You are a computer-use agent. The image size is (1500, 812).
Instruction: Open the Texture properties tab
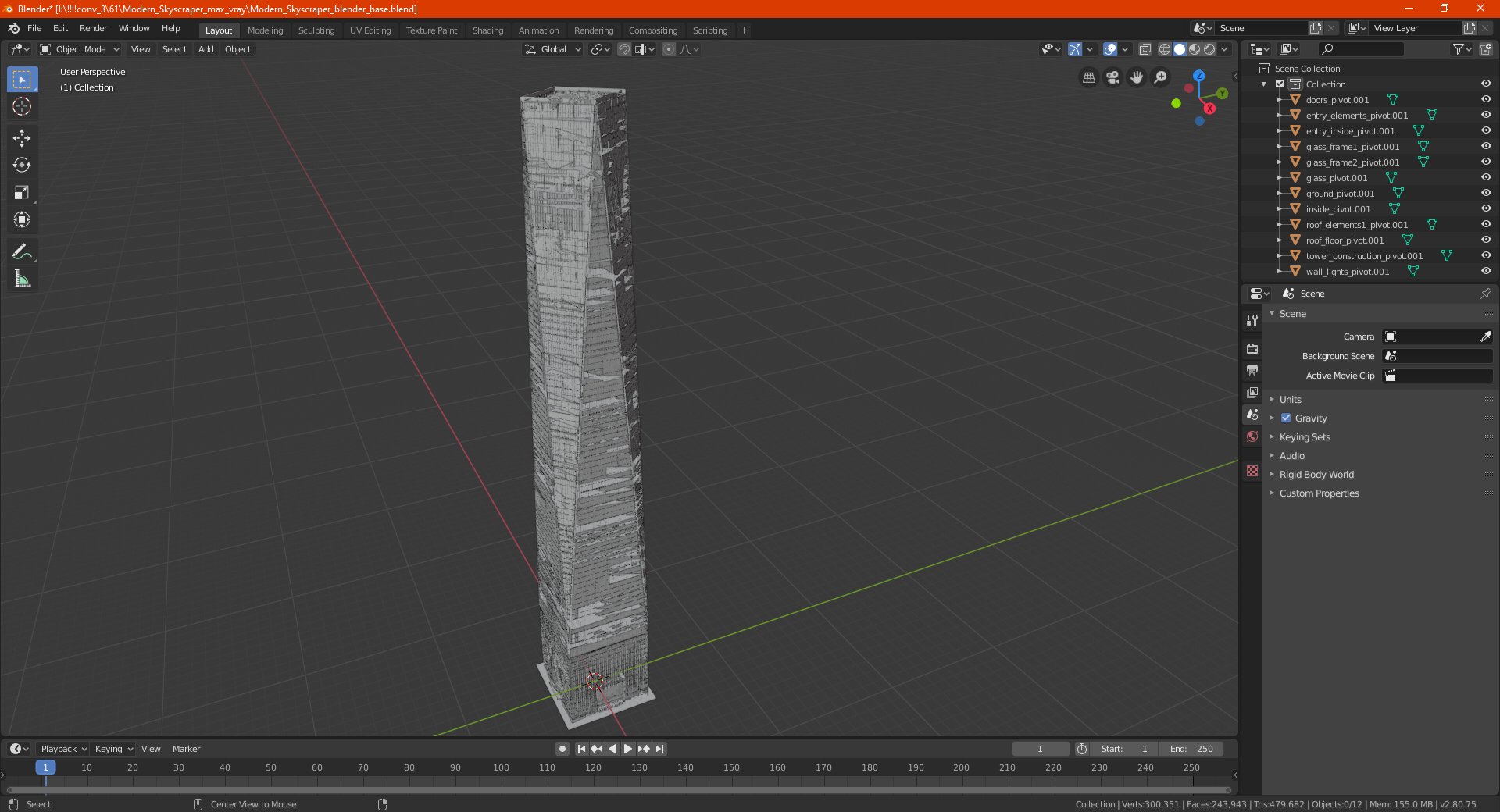1252,471
